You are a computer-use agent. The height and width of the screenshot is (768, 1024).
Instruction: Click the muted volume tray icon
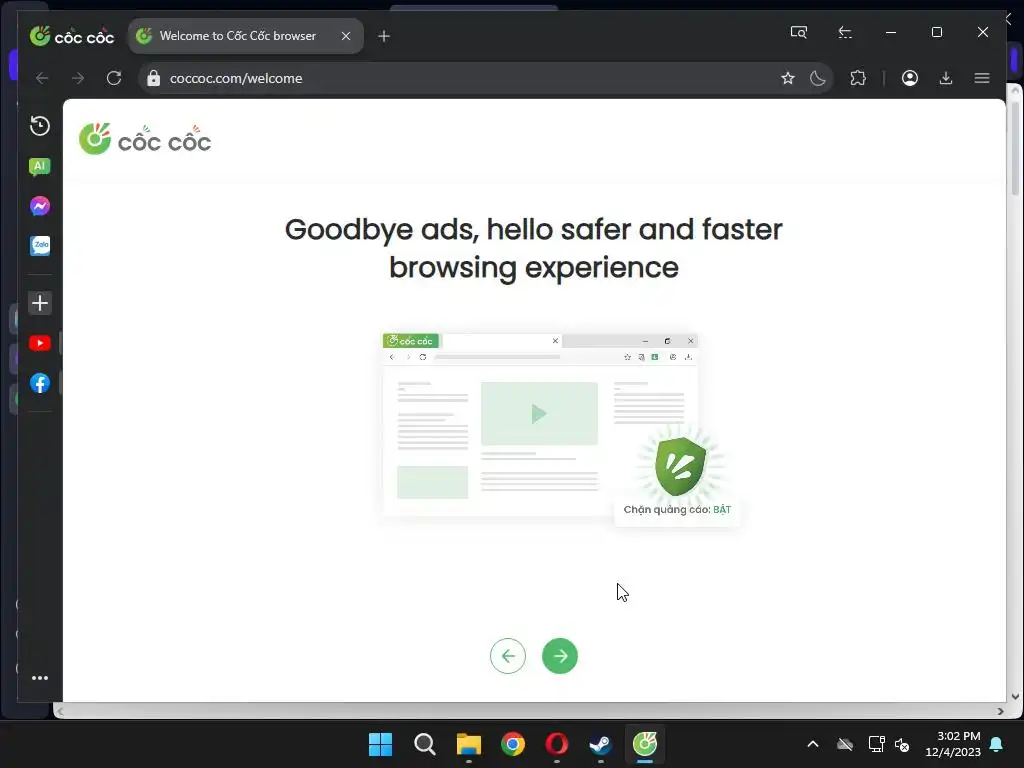pyautogui.click(x=902, y=744)
